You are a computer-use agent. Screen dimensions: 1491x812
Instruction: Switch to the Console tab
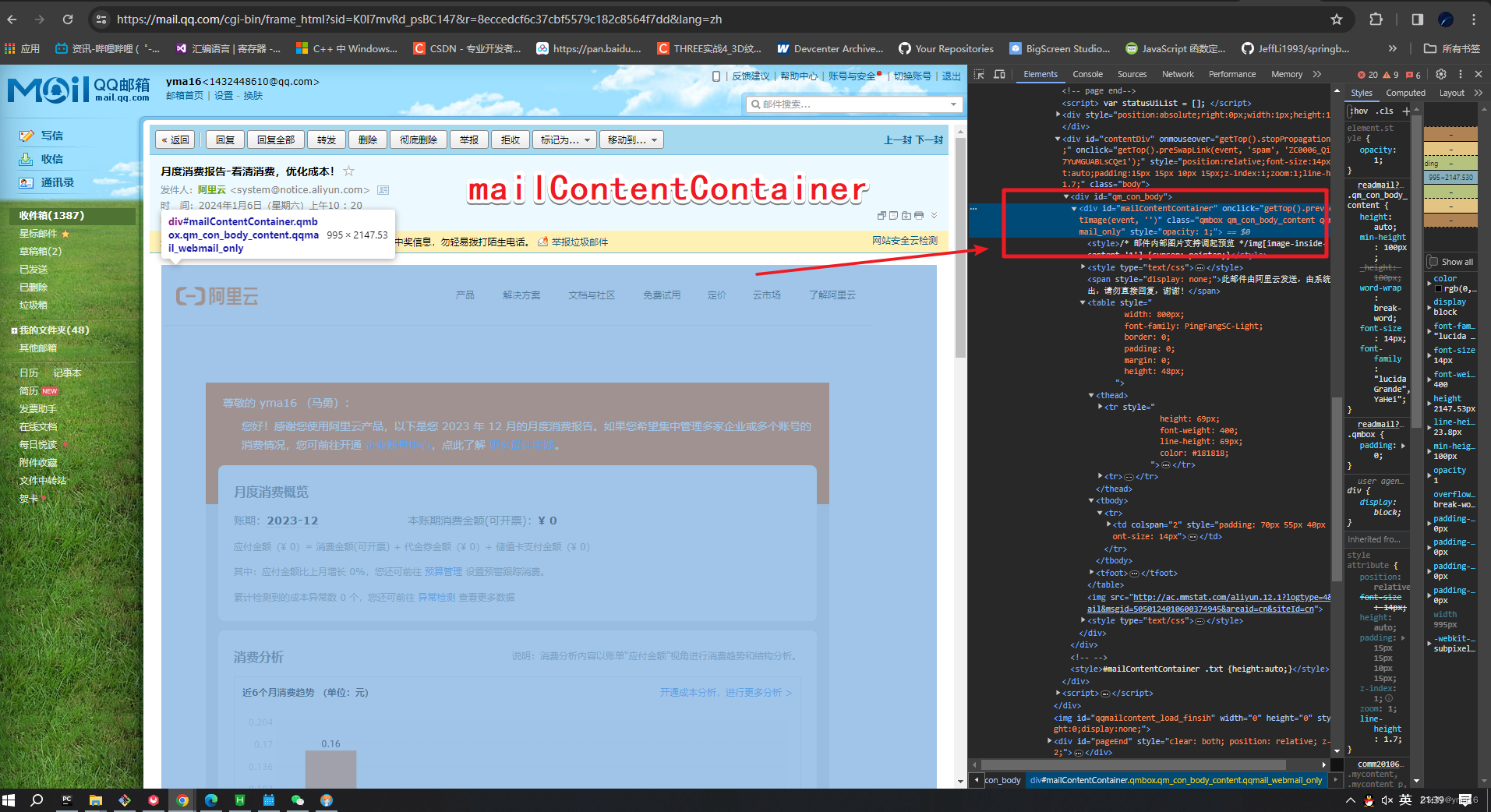coord(1087,74)
